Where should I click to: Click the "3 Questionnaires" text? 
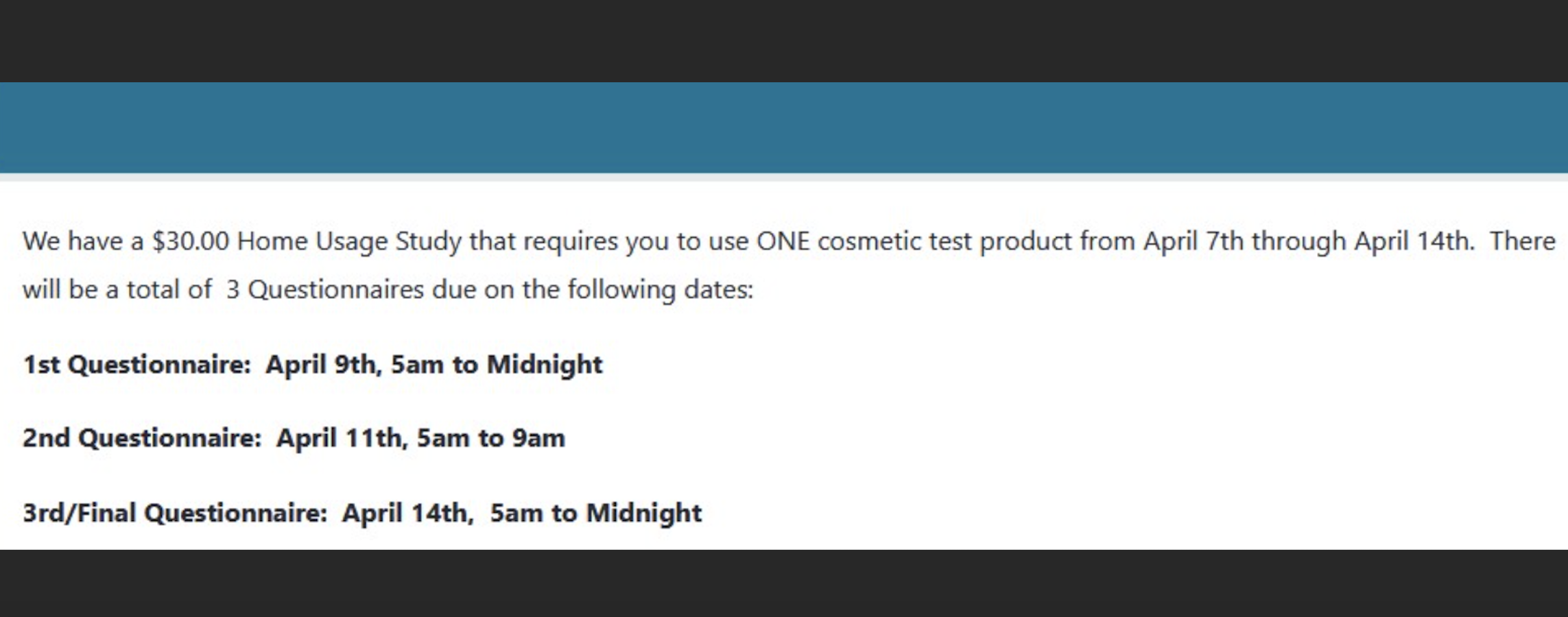(324, 290)
